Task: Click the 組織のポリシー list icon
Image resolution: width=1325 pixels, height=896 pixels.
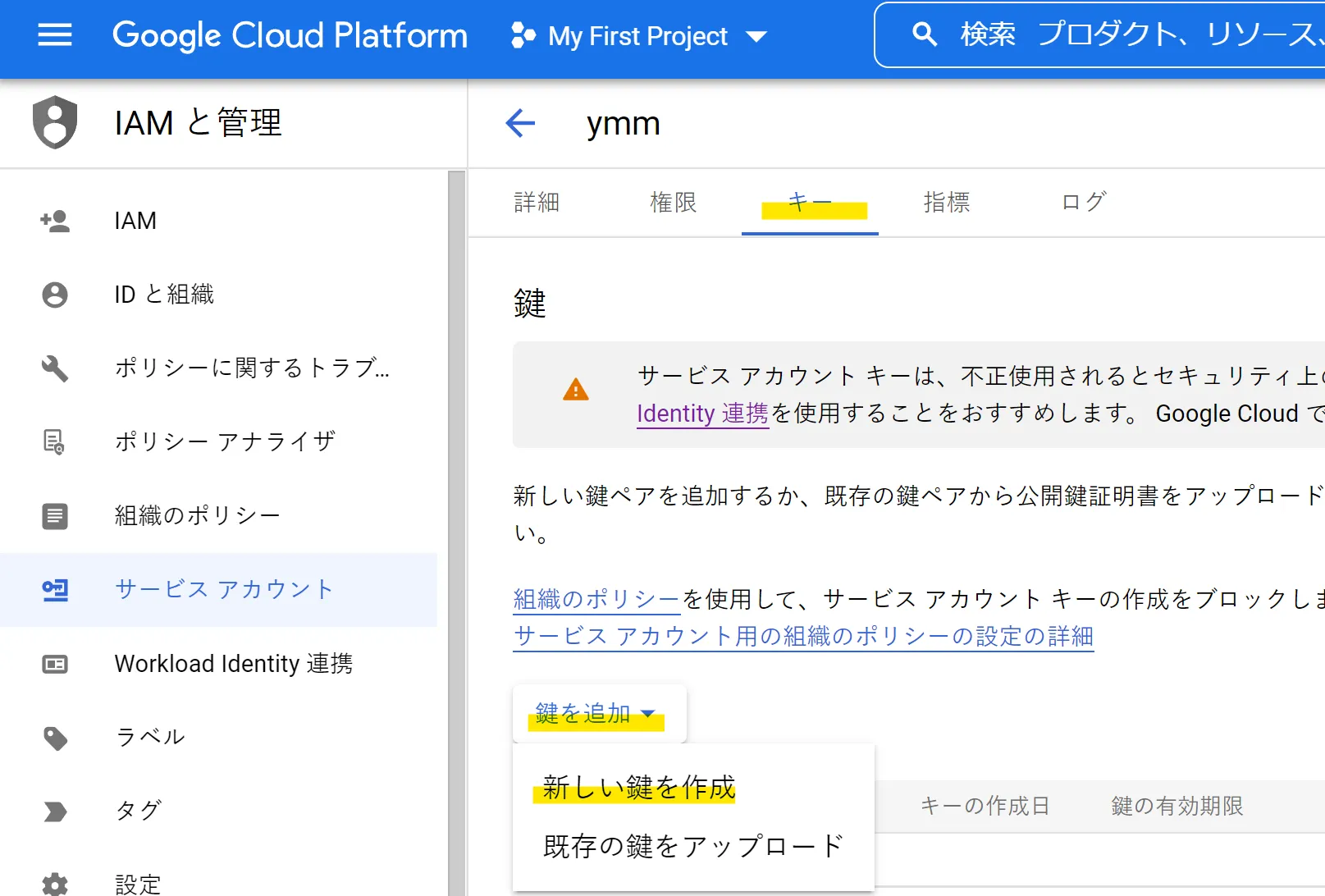Action: pos(55,516)
